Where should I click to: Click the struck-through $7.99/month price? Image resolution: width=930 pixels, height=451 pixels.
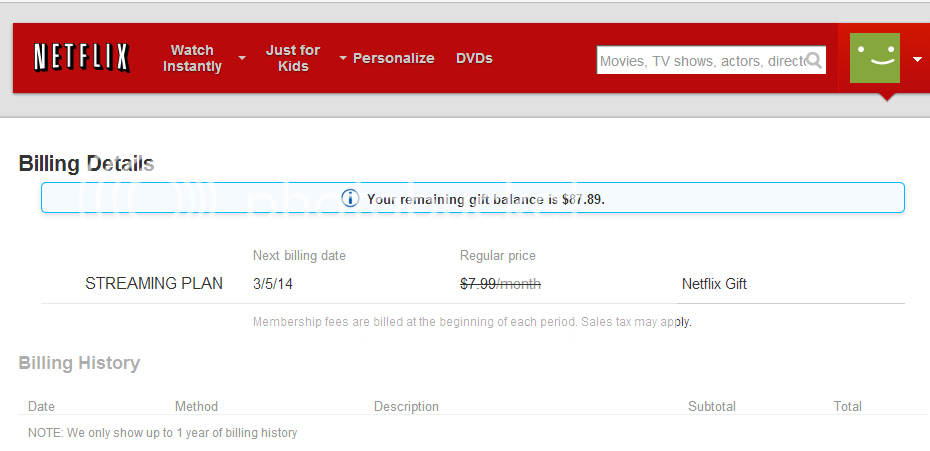tap(501, 284)
